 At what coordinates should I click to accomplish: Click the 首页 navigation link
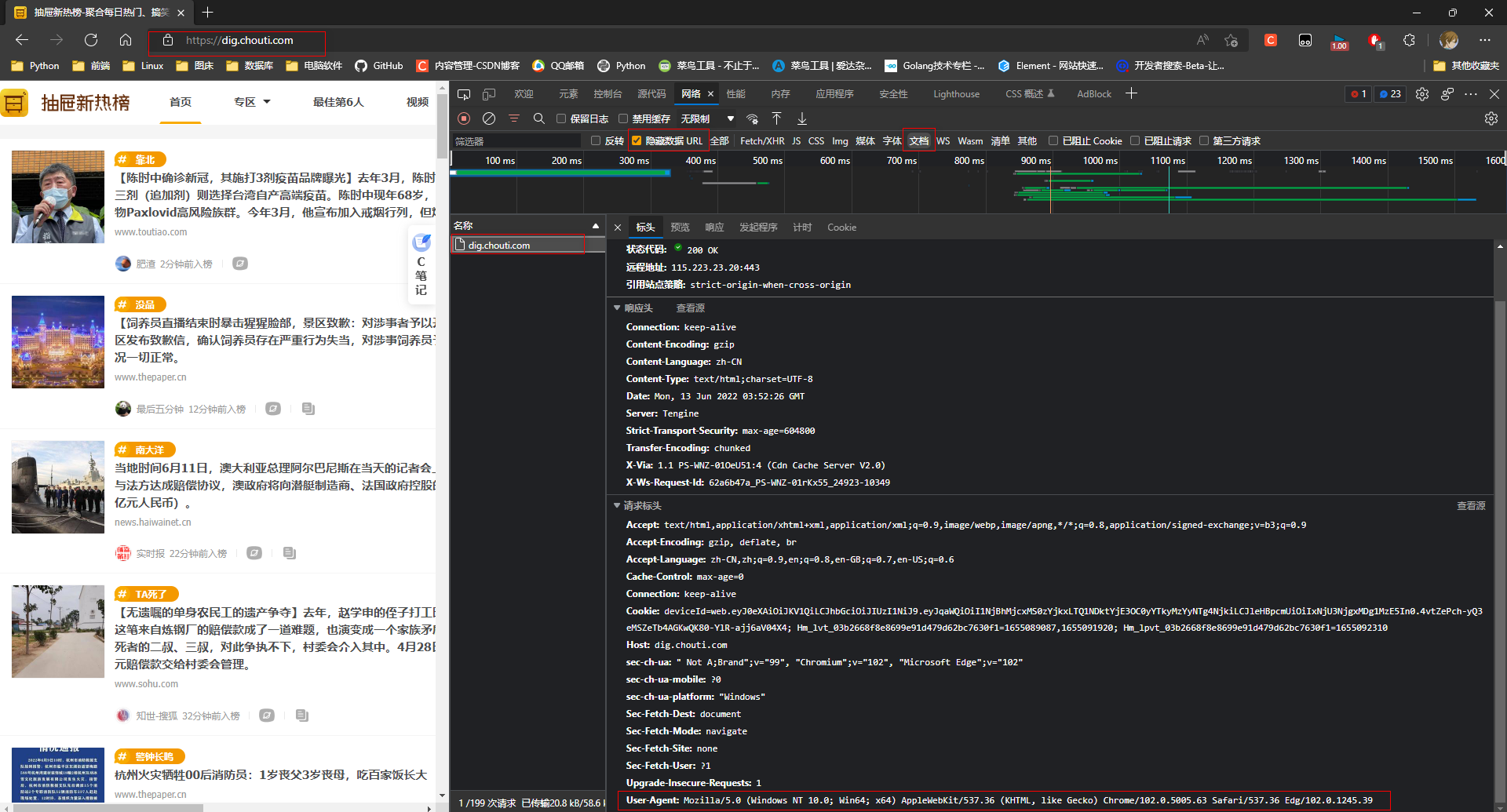(181, 102)
